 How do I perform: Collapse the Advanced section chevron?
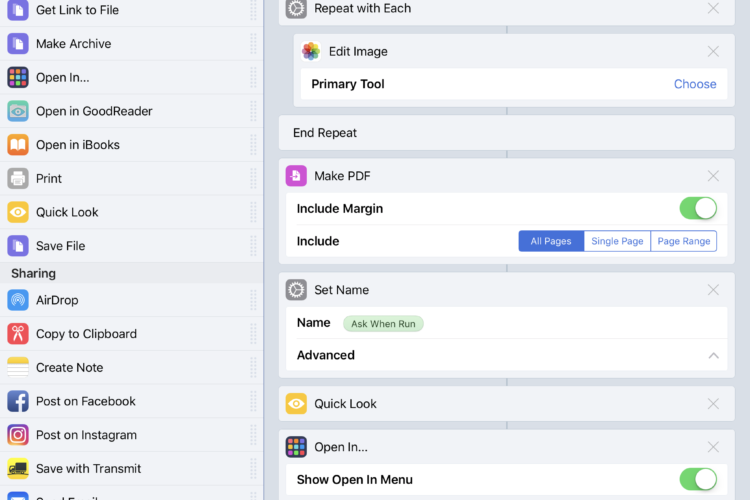coord(713,356)
